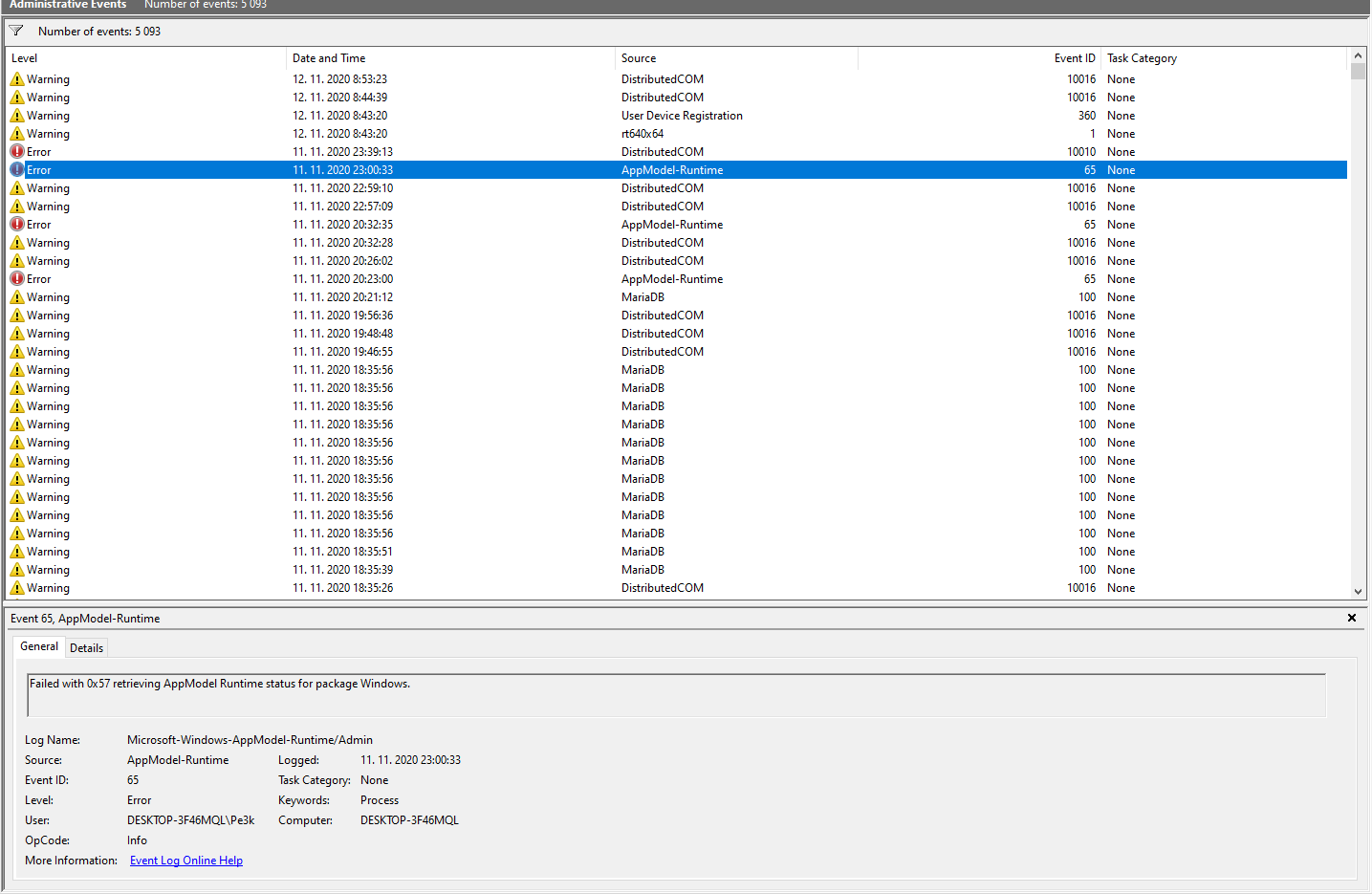This screenshot has width=1372, height=894.
Task: Click error icon of selected 23:00:33 event
Action: tap(17, 170)
